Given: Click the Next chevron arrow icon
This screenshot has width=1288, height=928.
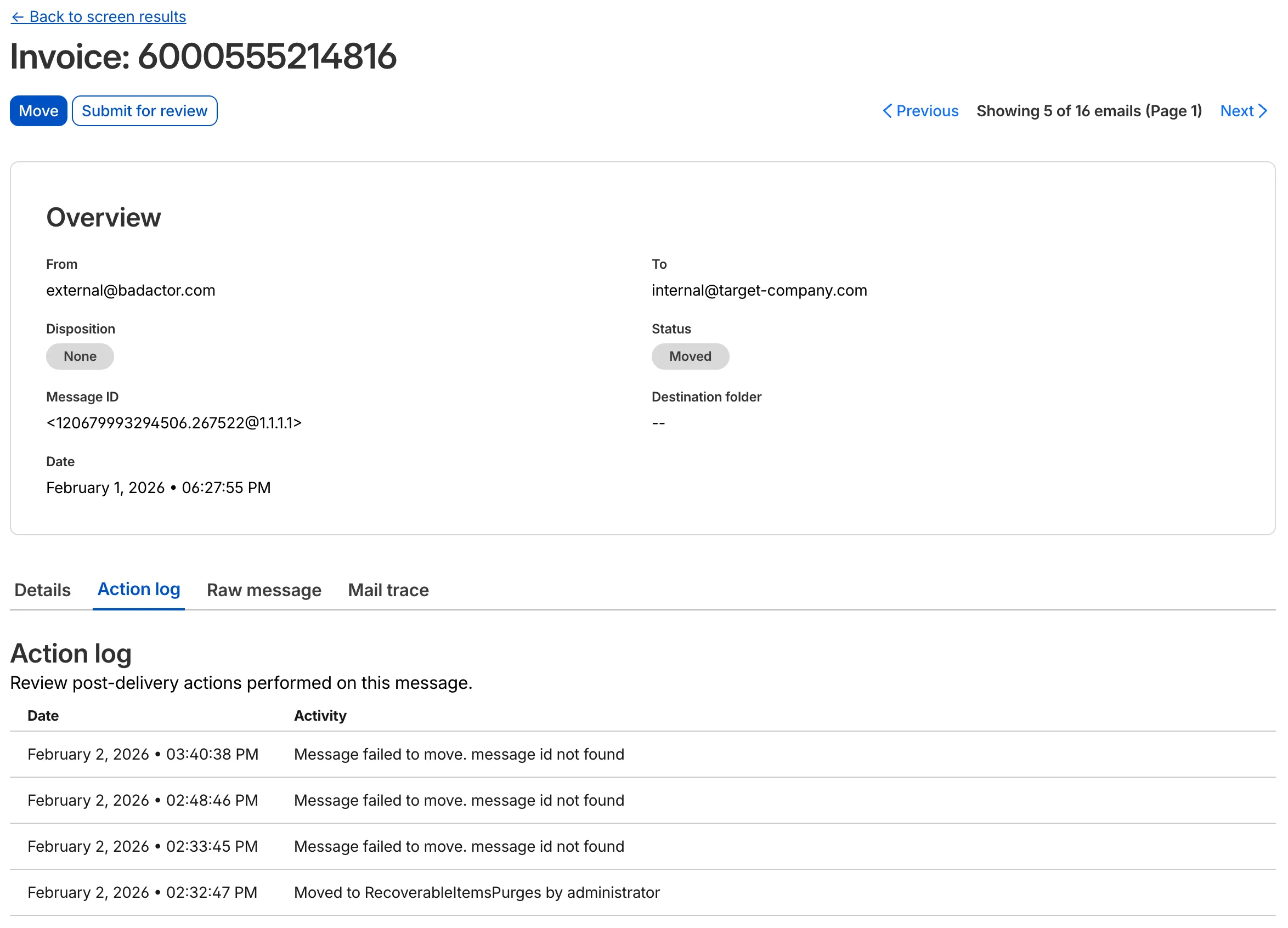Looking at the screenshot, I should point(1262,111).
